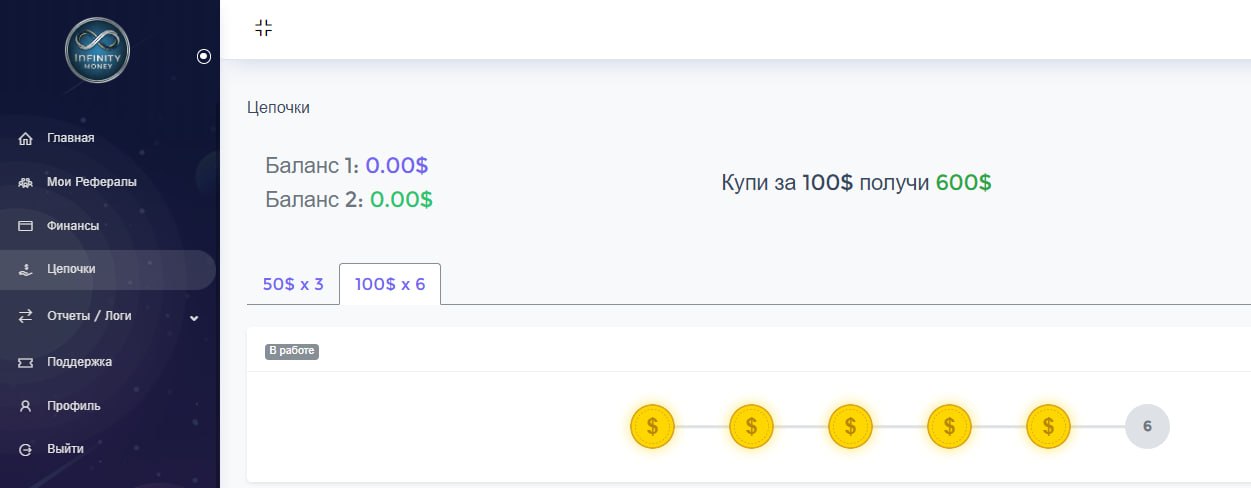The image size is (1251, 488).
Task: Click the В работе status badge
Action: (x=292, y=352)
